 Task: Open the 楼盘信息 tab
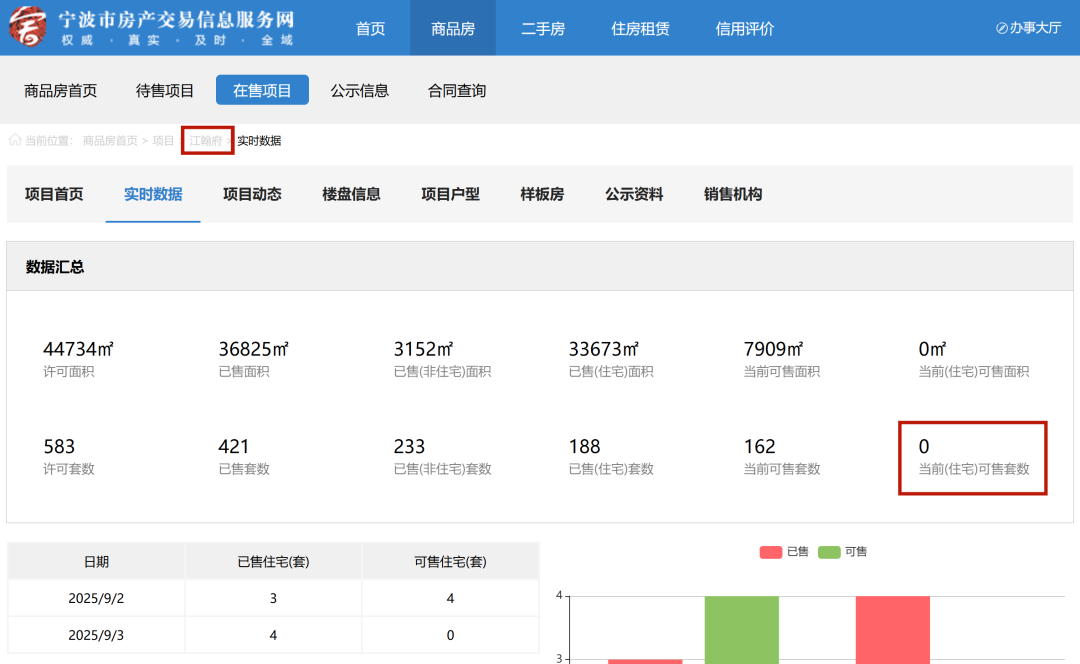pyautogui.click(x=351, y=194)
